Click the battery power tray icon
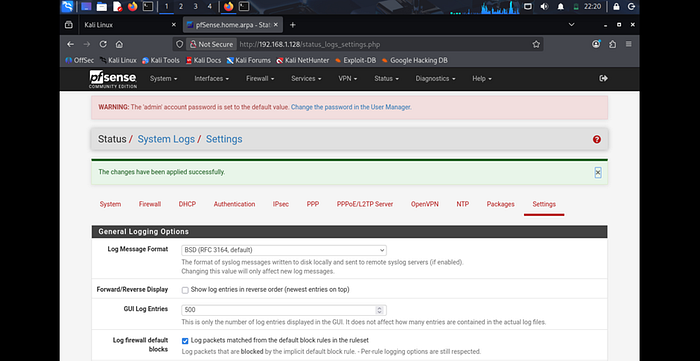The image size is (700, 361). pos(576,6)
